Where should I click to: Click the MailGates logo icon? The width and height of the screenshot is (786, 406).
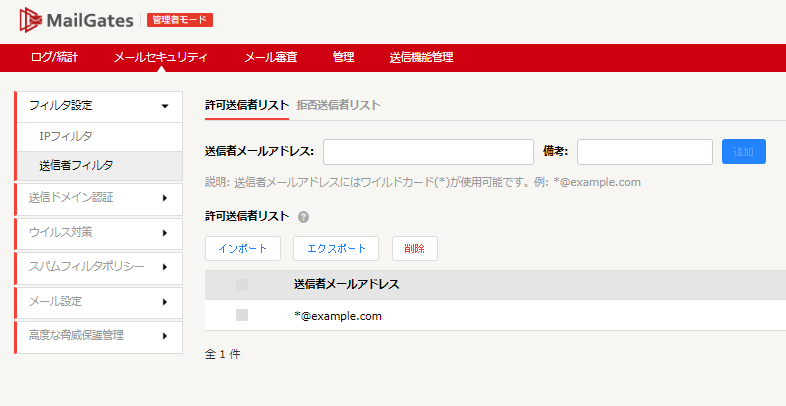30,20
